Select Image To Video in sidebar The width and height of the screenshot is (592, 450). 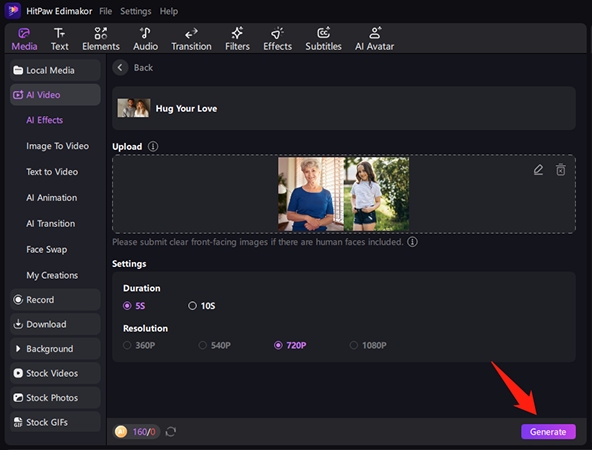[x=57, y=146]
